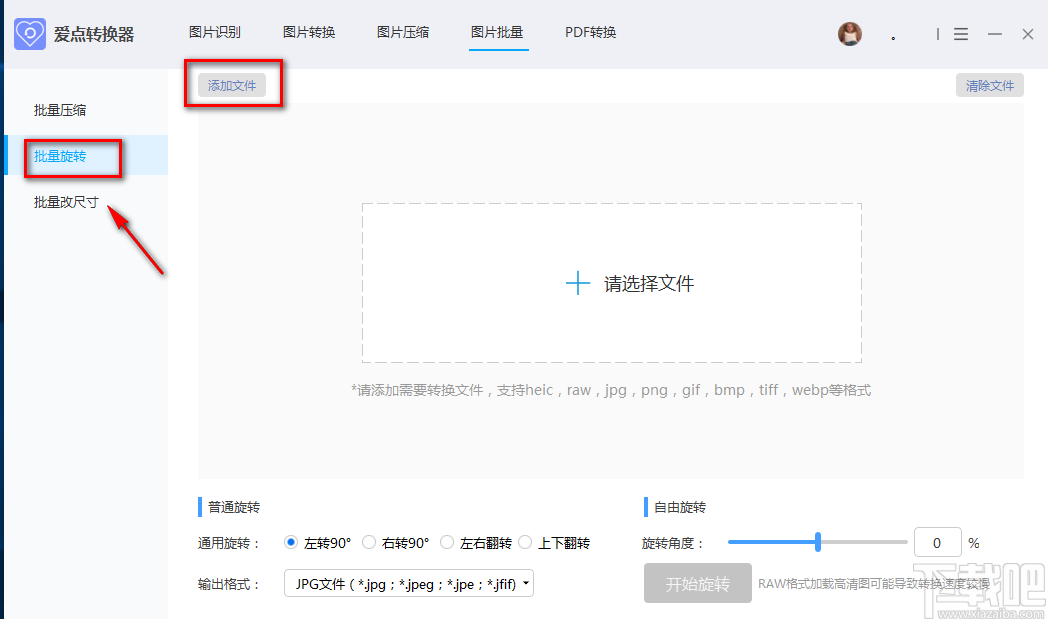Click the 添加文件 button

click(x=232, y=86)
